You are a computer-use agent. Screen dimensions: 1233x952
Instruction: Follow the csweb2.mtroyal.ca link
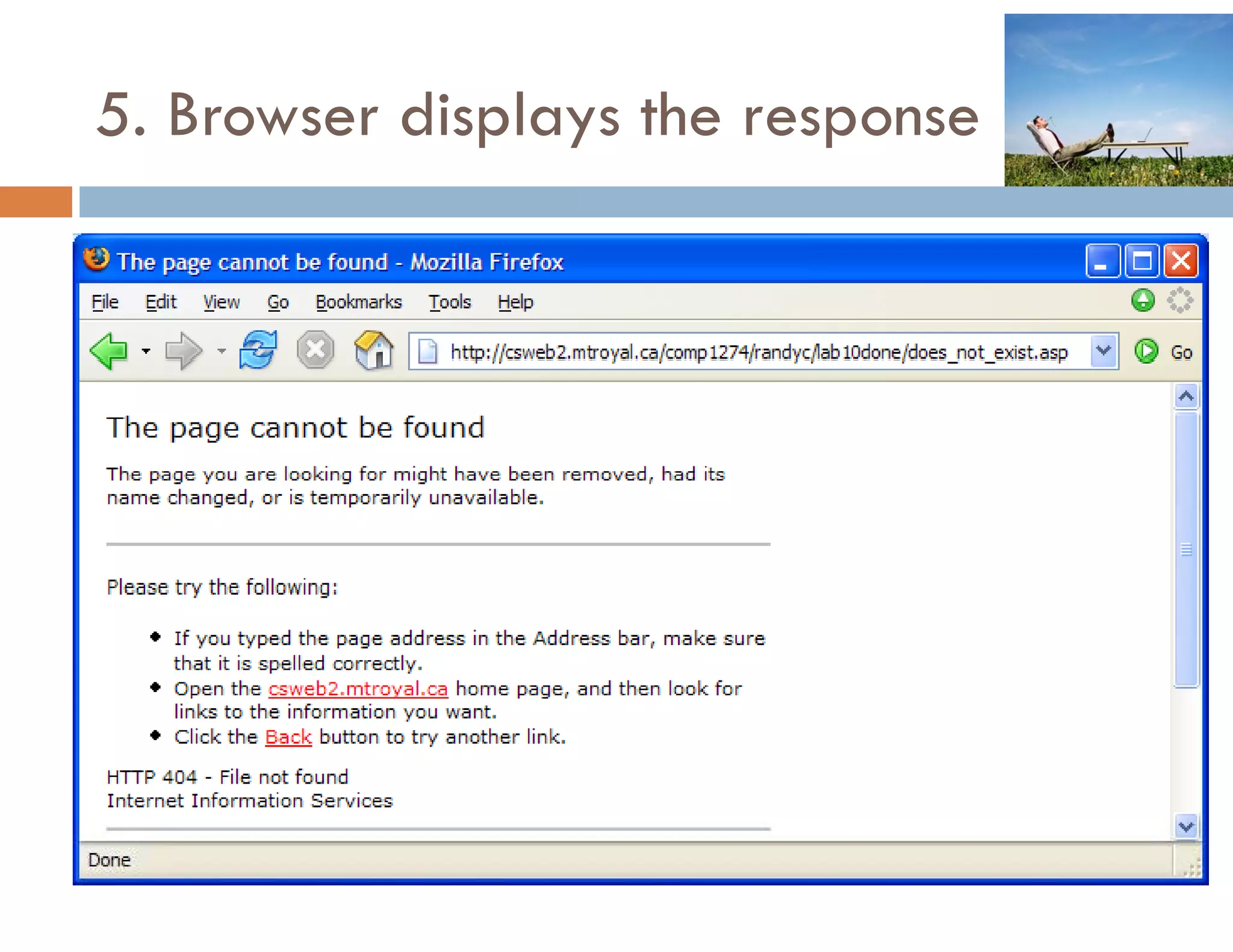[358, 688]
